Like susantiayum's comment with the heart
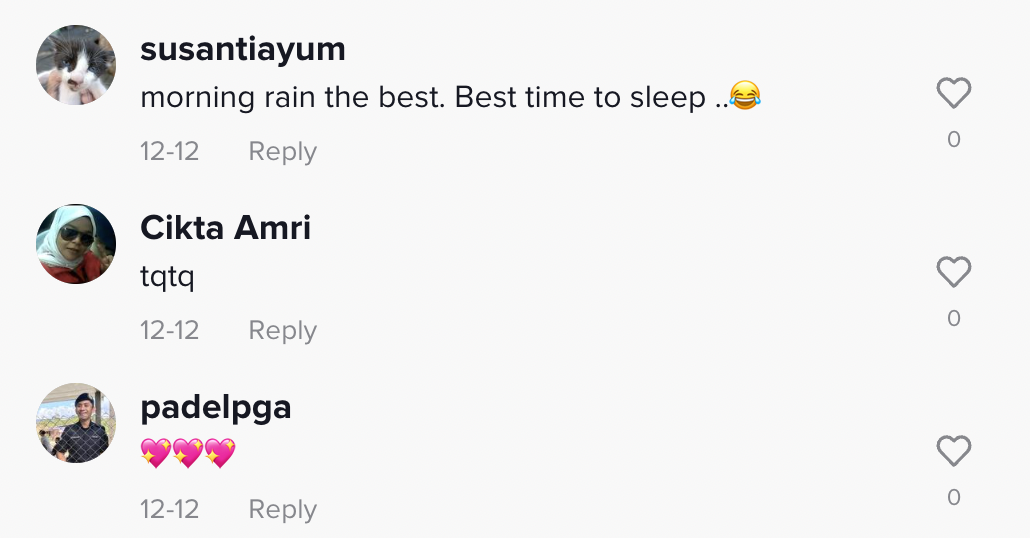1030x538 pixels. tap(953, 94)
